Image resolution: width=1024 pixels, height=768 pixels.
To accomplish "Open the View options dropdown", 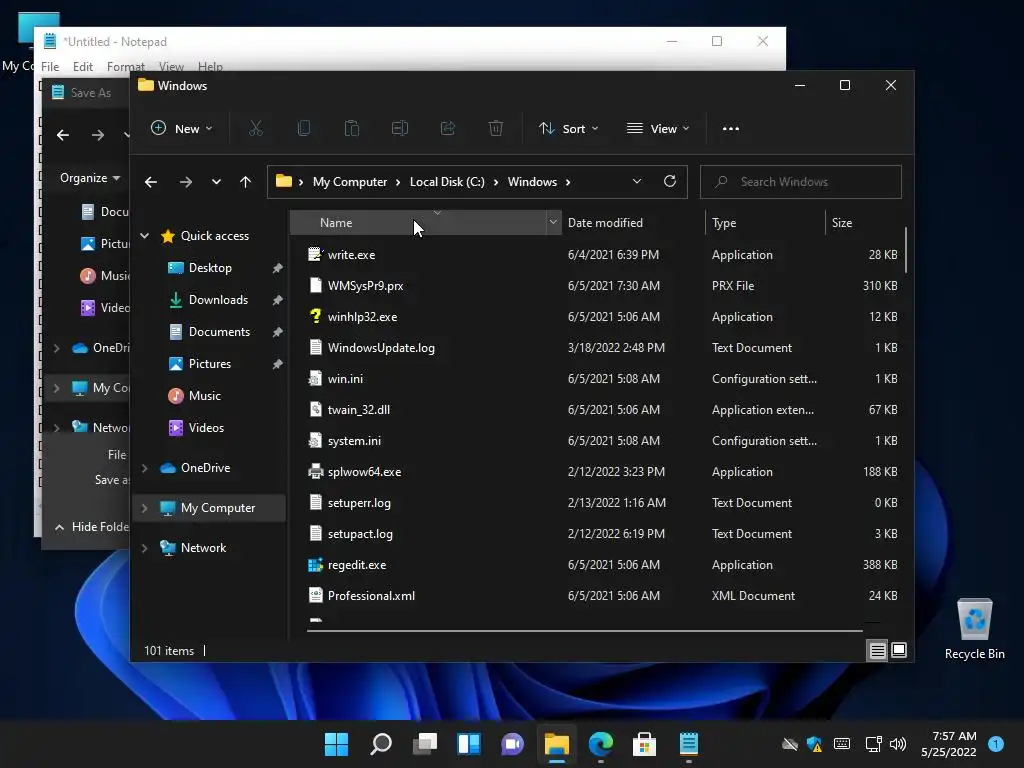I will pyautogui.click(x=658, y=129).
